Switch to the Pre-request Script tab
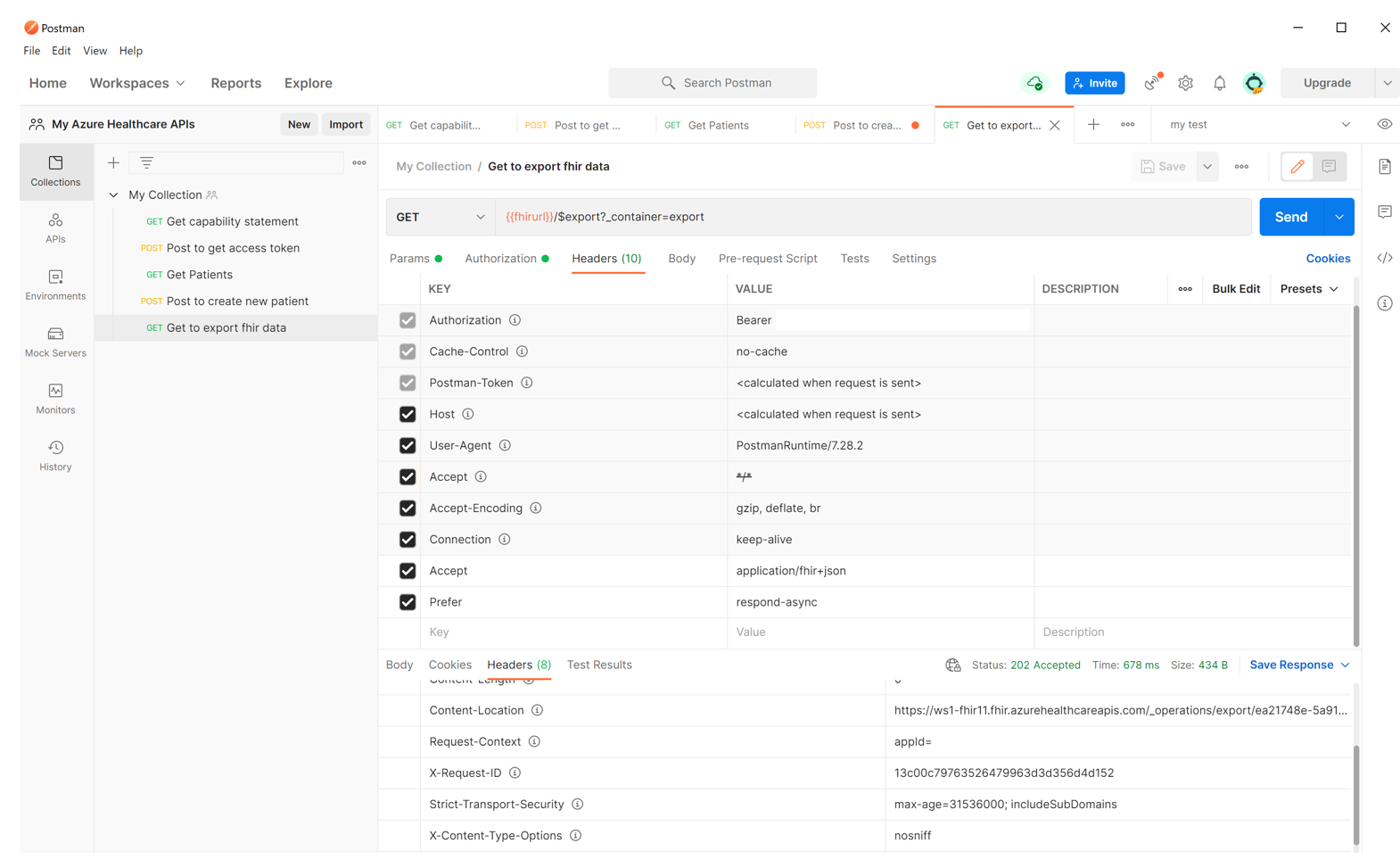 pos(768,259)
